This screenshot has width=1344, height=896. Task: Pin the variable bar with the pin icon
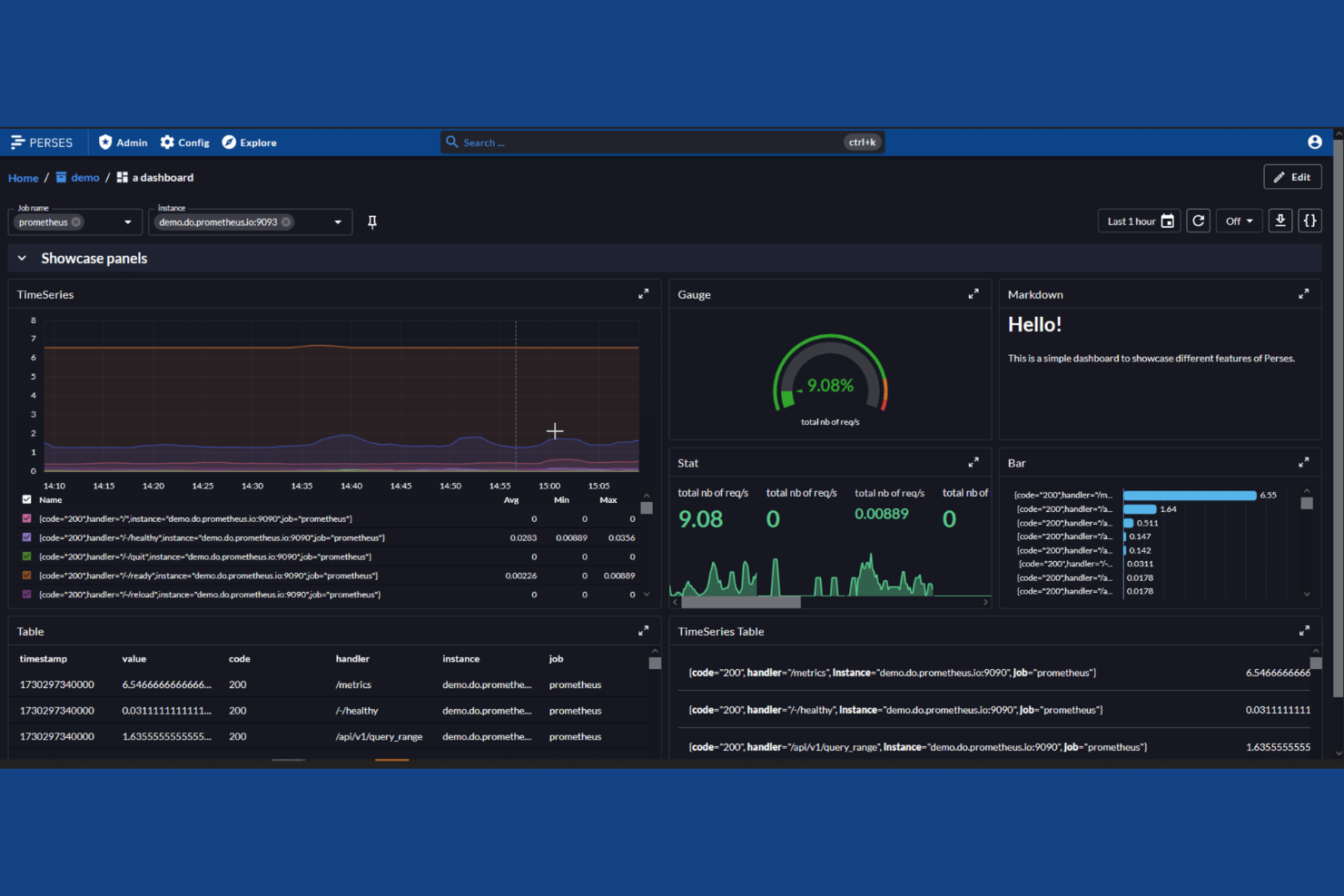point(372,222)
